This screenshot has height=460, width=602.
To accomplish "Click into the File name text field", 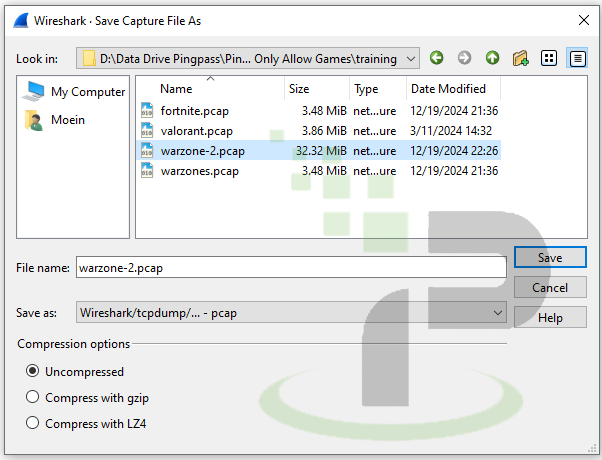I will point(290,268).
